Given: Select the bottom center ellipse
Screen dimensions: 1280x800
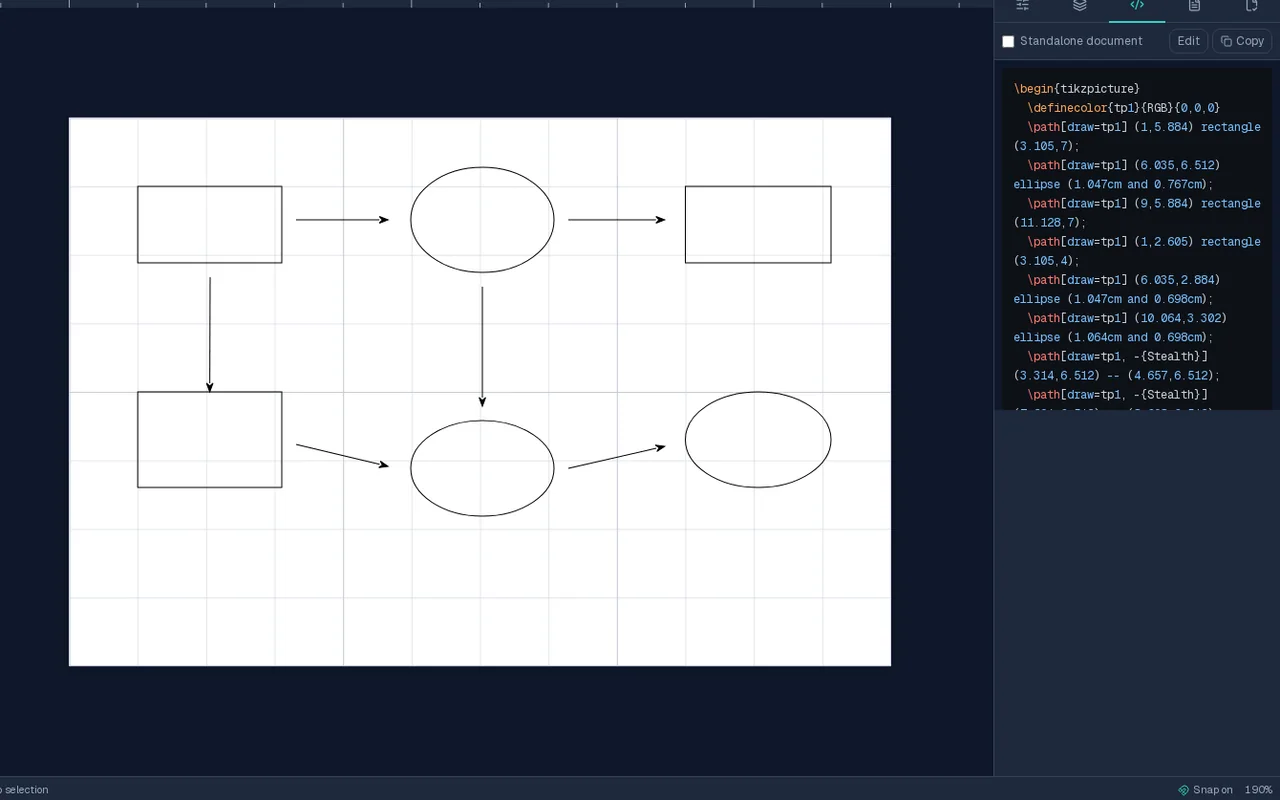Looking at the screenshot, I should [482, 468].
